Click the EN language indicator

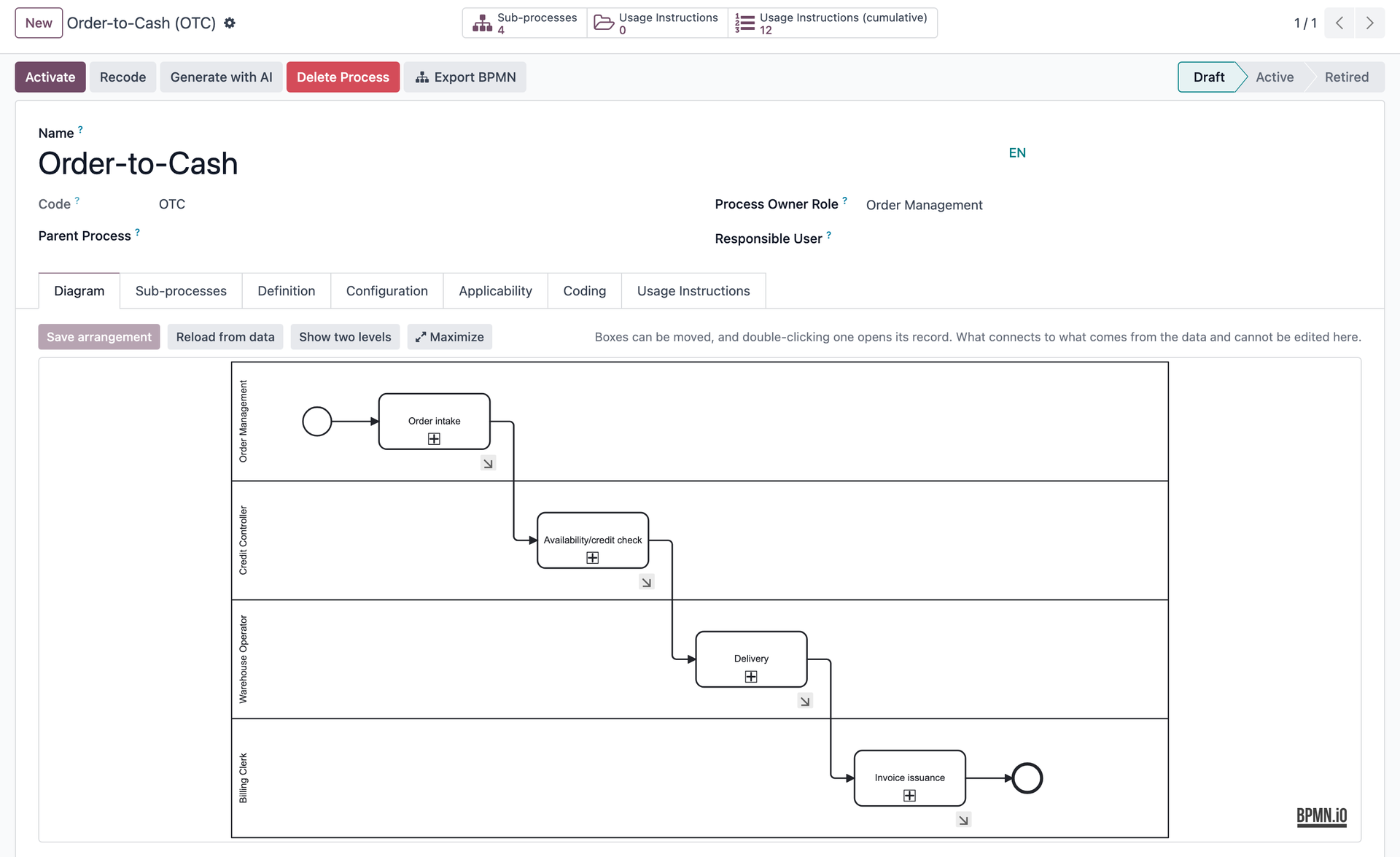[x=1017, y=152]
